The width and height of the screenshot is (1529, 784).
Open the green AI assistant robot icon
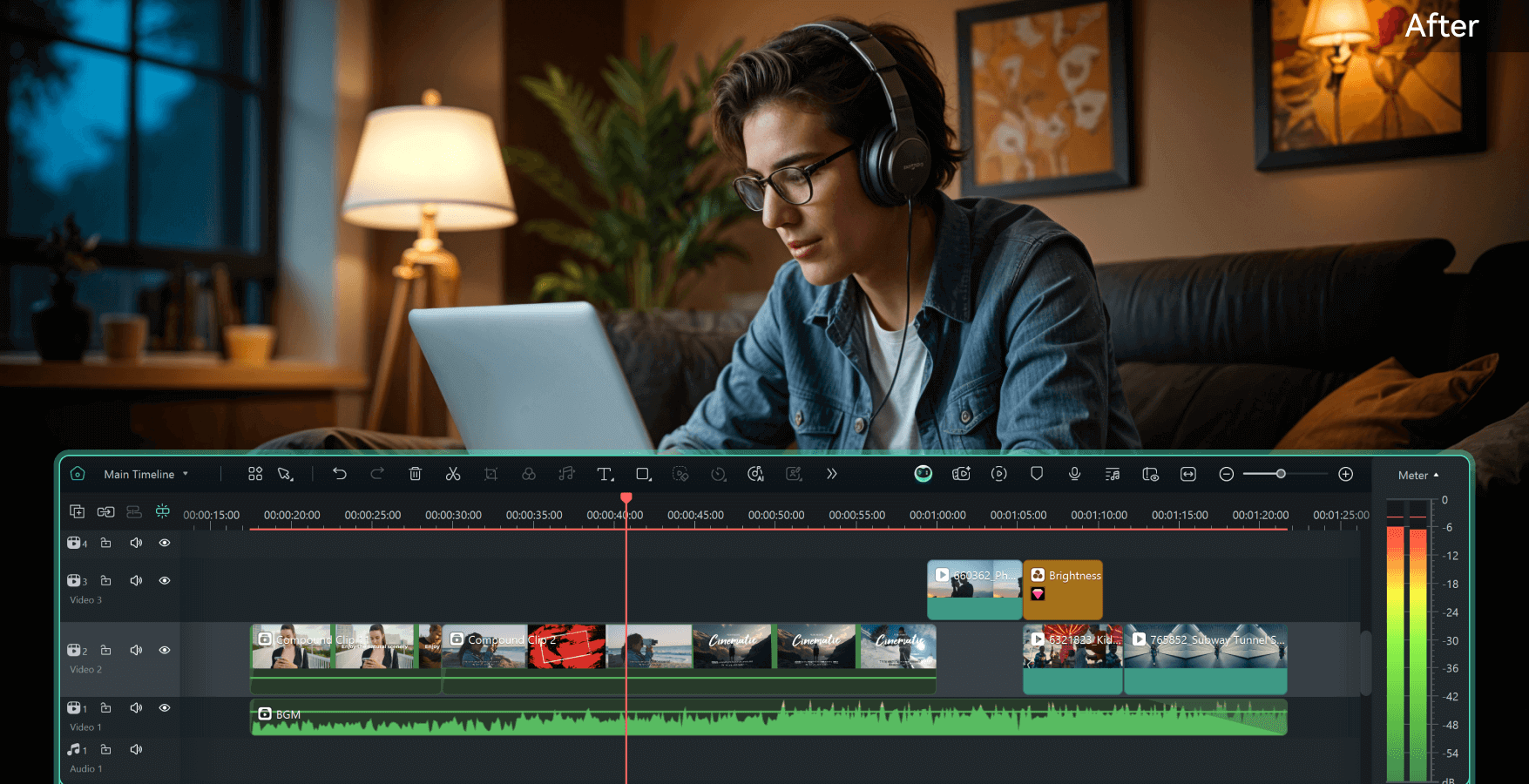pos(923,474)
